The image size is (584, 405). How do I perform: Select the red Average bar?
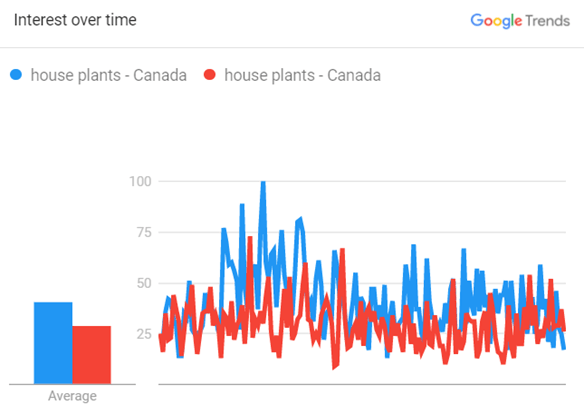[x=92, y=355]
